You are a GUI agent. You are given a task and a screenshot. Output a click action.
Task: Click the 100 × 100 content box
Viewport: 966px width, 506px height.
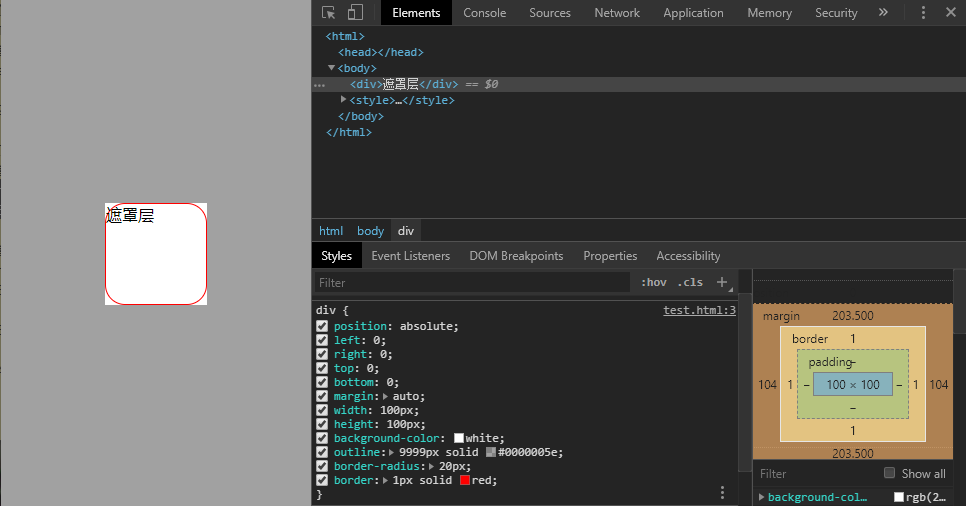click(x=853, y=385)
